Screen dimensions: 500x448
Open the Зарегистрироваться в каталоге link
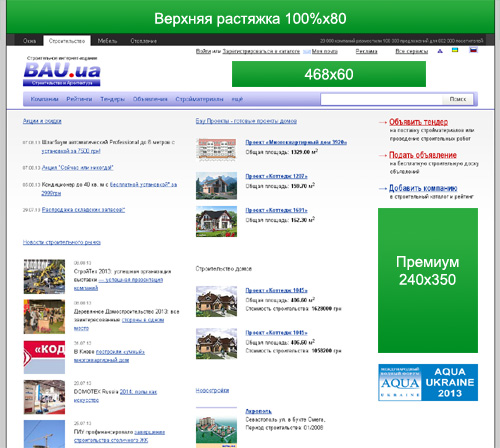click(261, 51)
